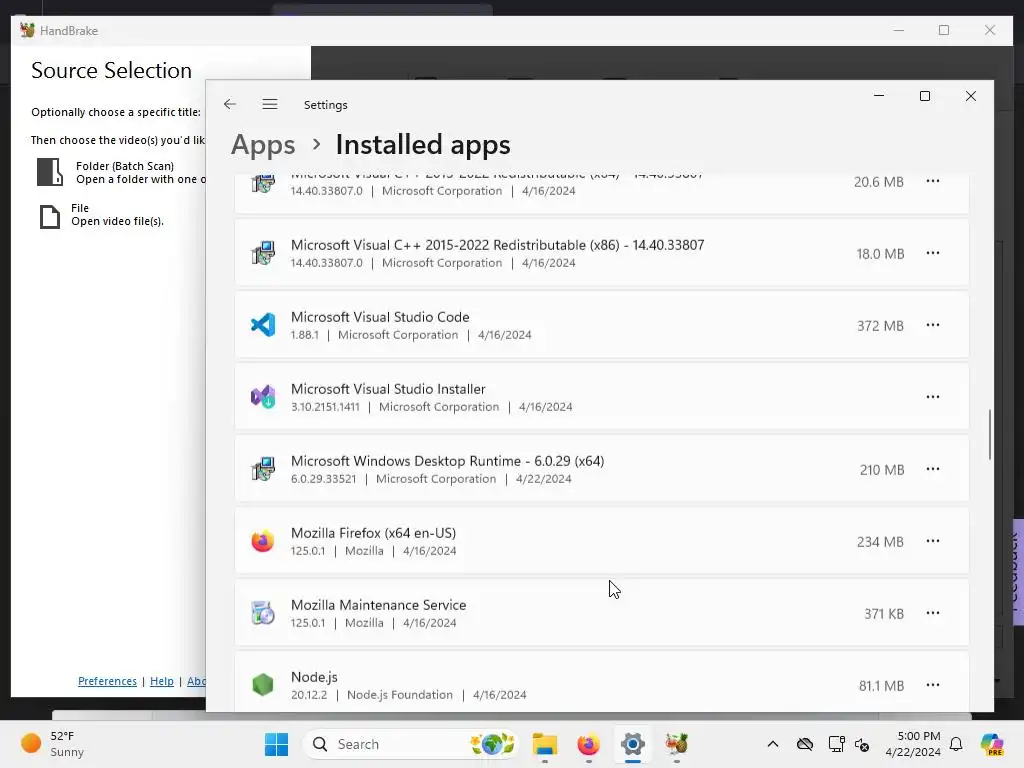
Task: Click the Windows Desktop Runtime app icon
Action: click(x=263, y=469)
